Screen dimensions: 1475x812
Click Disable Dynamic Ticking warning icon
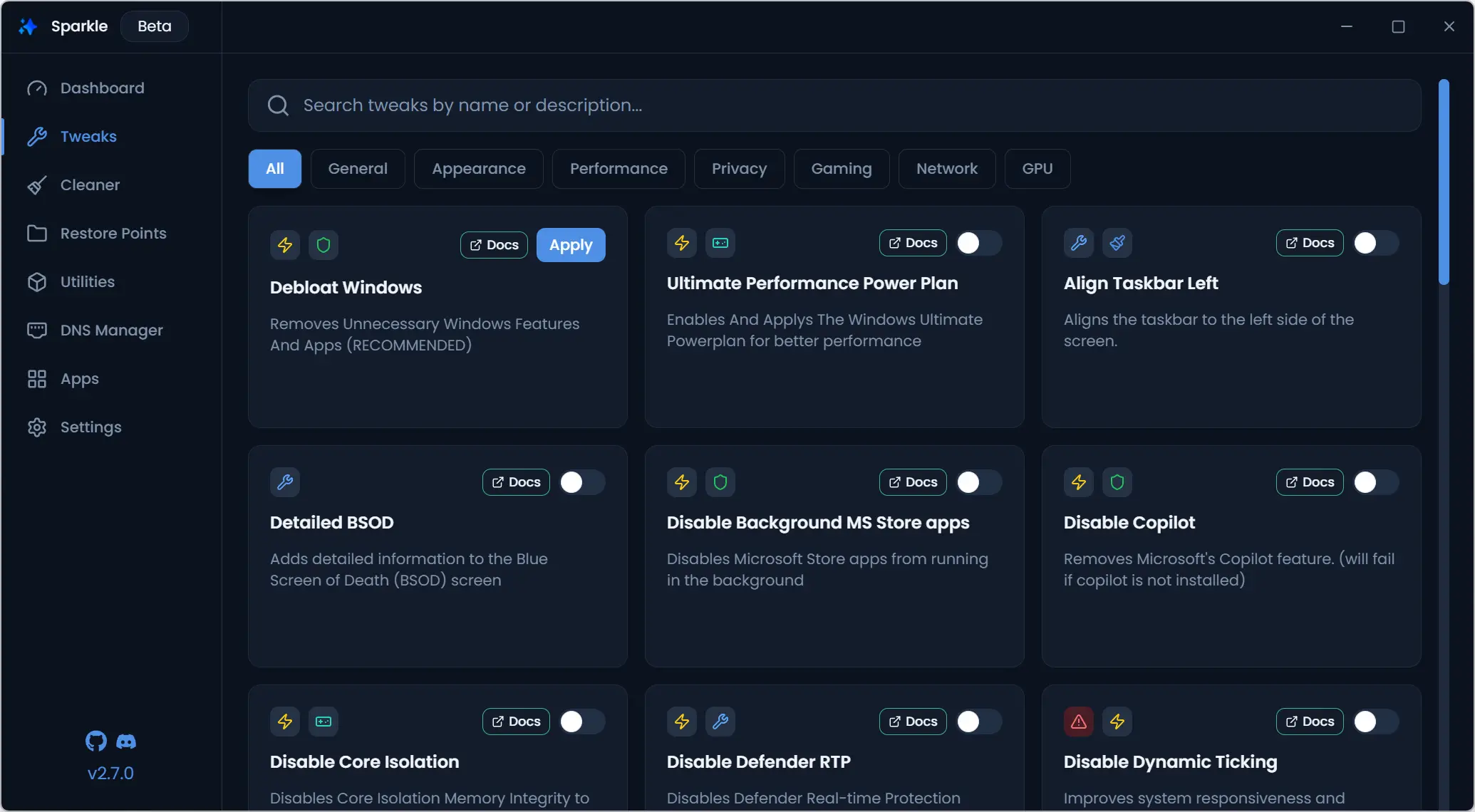click(1079, 722)
